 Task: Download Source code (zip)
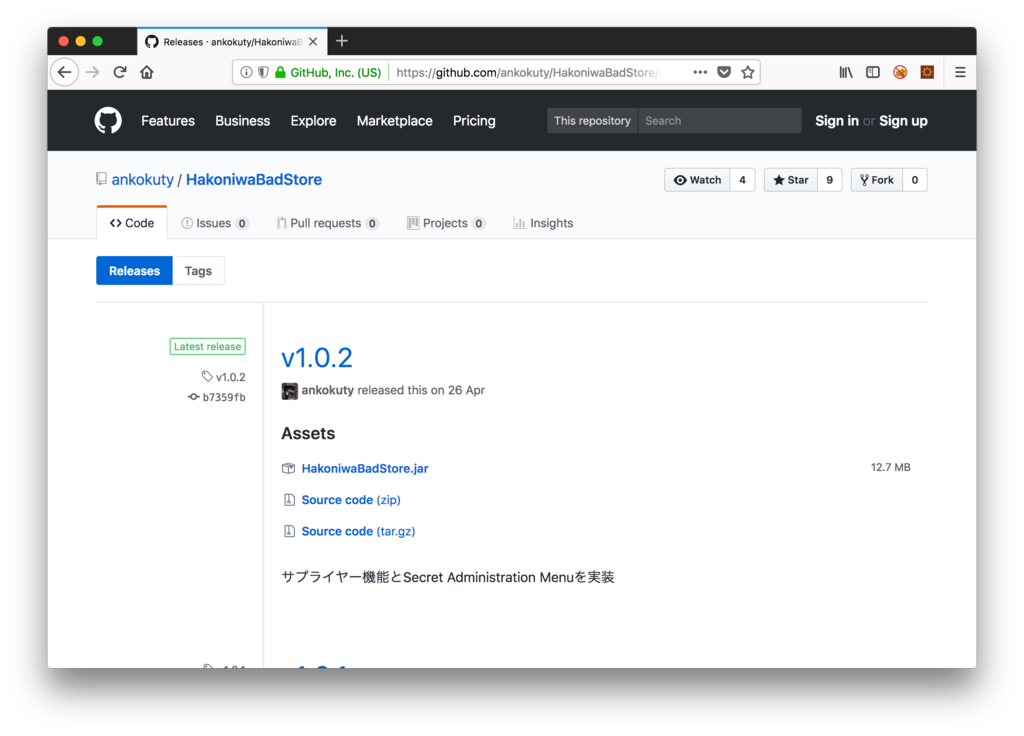[351, 500]
